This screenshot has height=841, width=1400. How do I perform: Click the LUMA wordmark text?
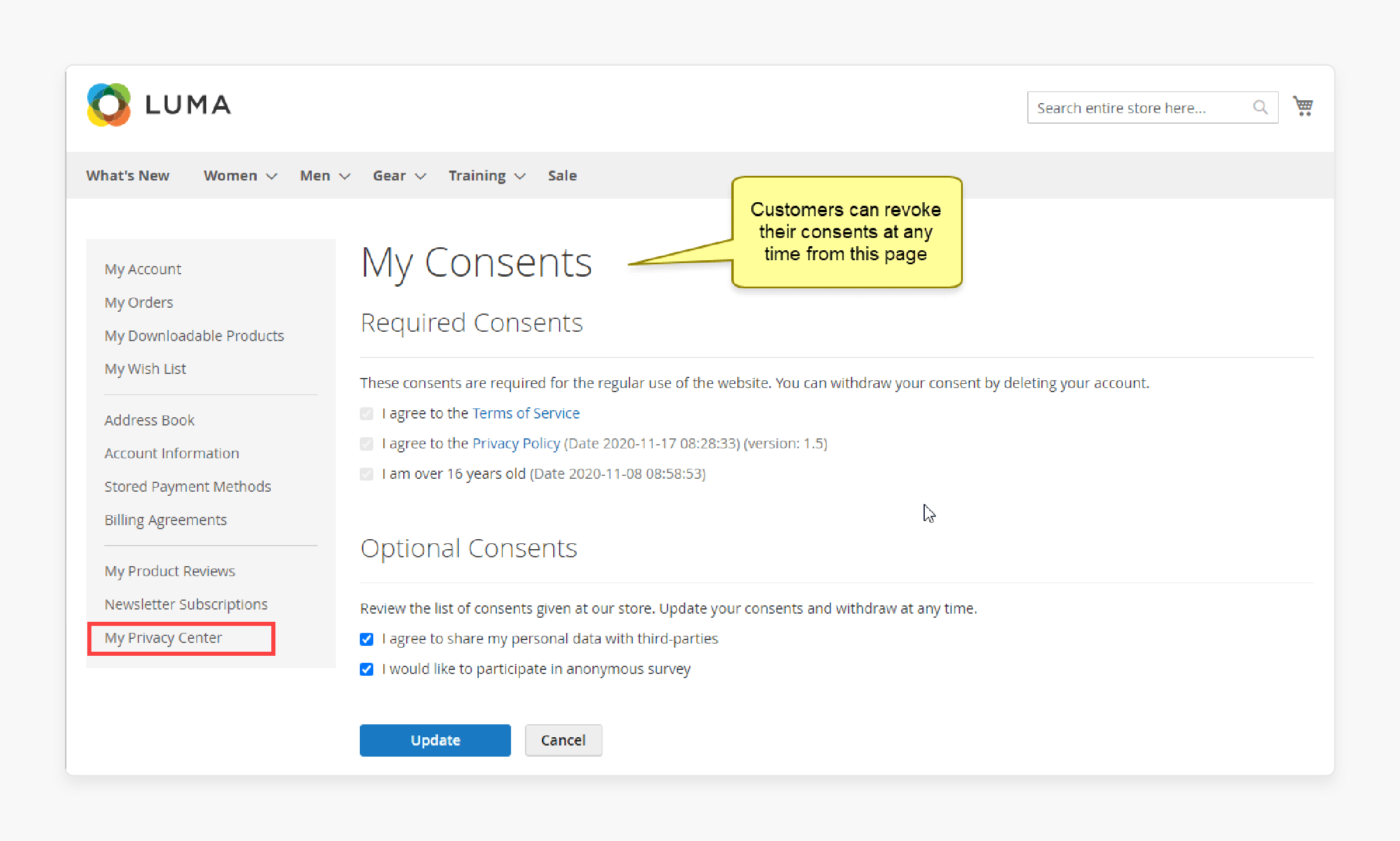pyautogui.click(x=188, y=105)
